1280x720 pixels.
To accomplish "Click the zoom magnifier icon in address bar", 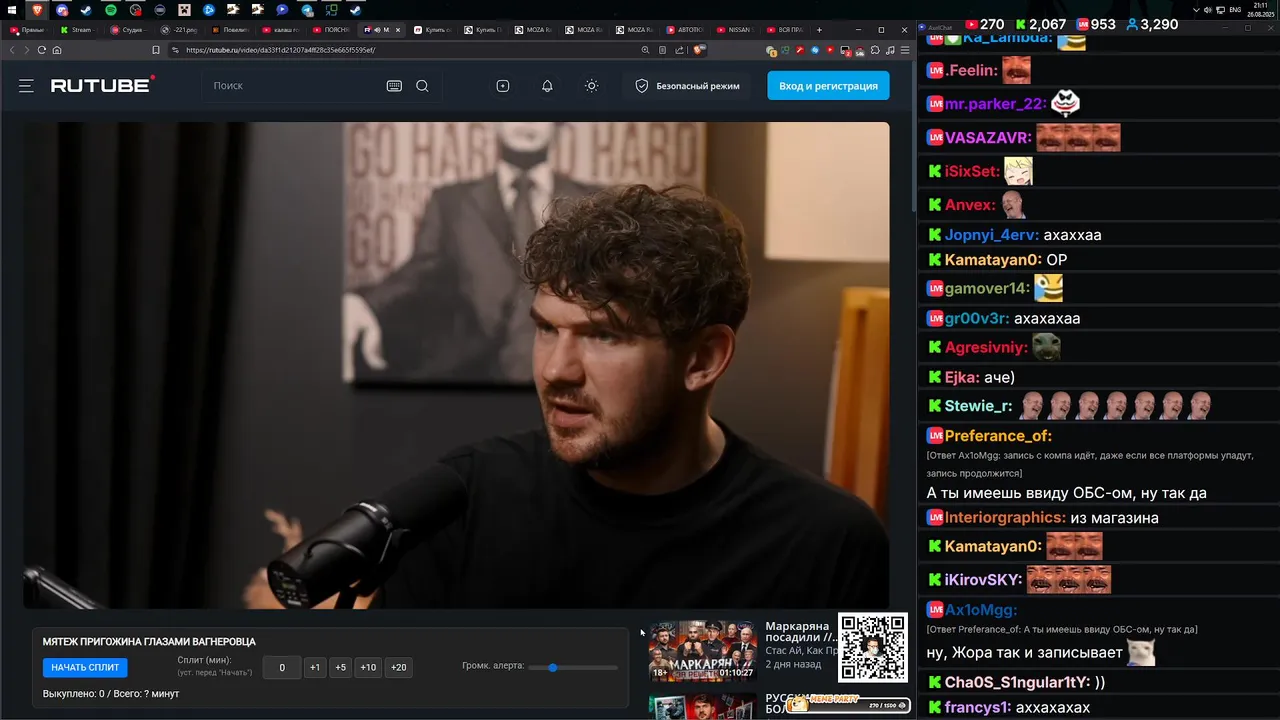I will coord(646,50).
